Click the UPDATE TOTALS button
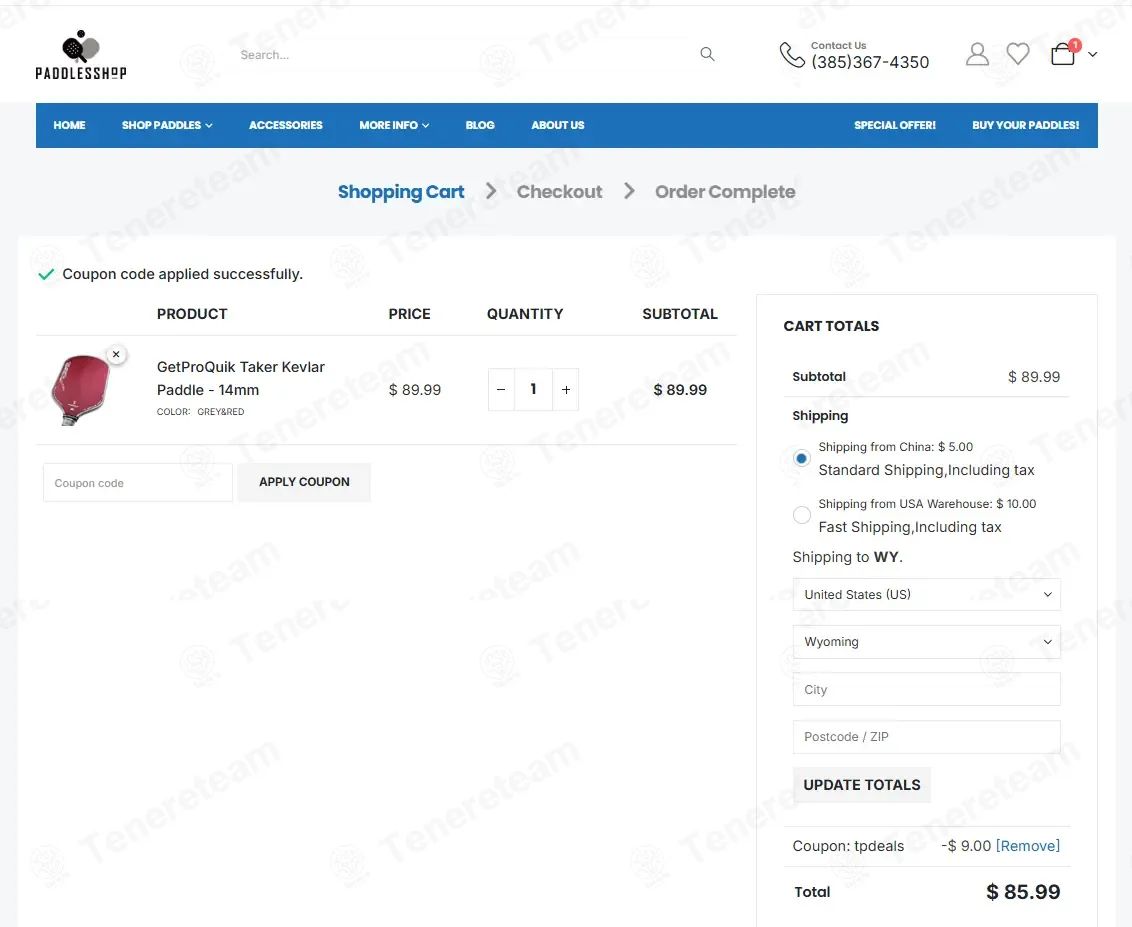The height and width of the screenshot is (927, 1132). point(862,785)
